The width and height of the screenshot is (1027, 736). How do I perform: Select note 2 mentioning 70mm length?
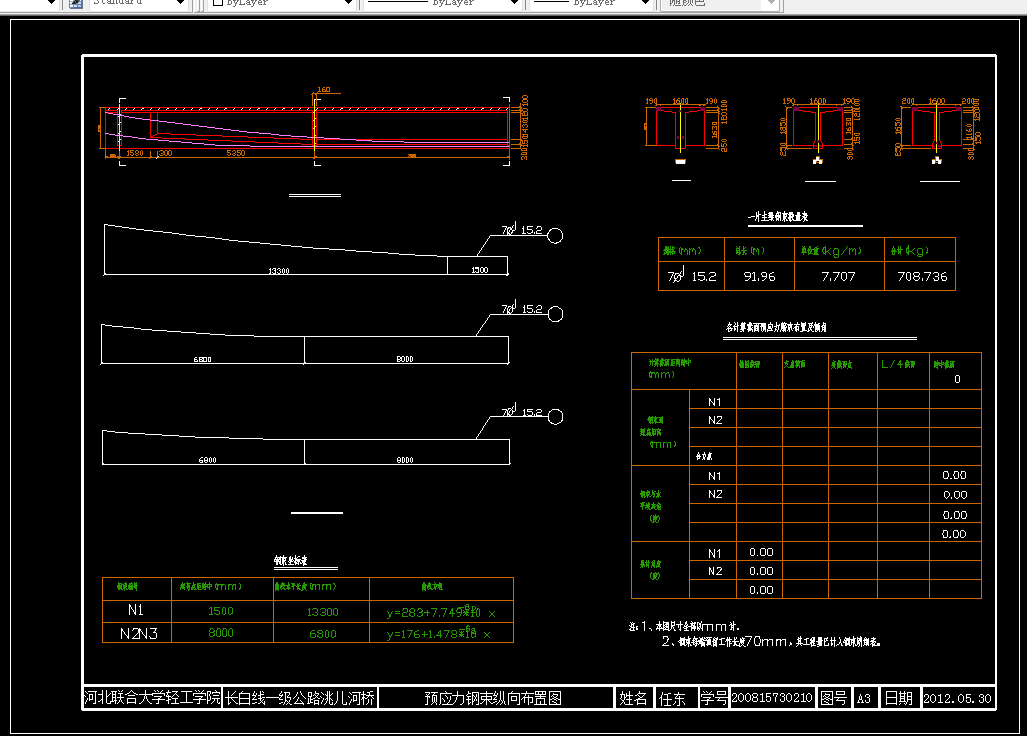point(770,642)
